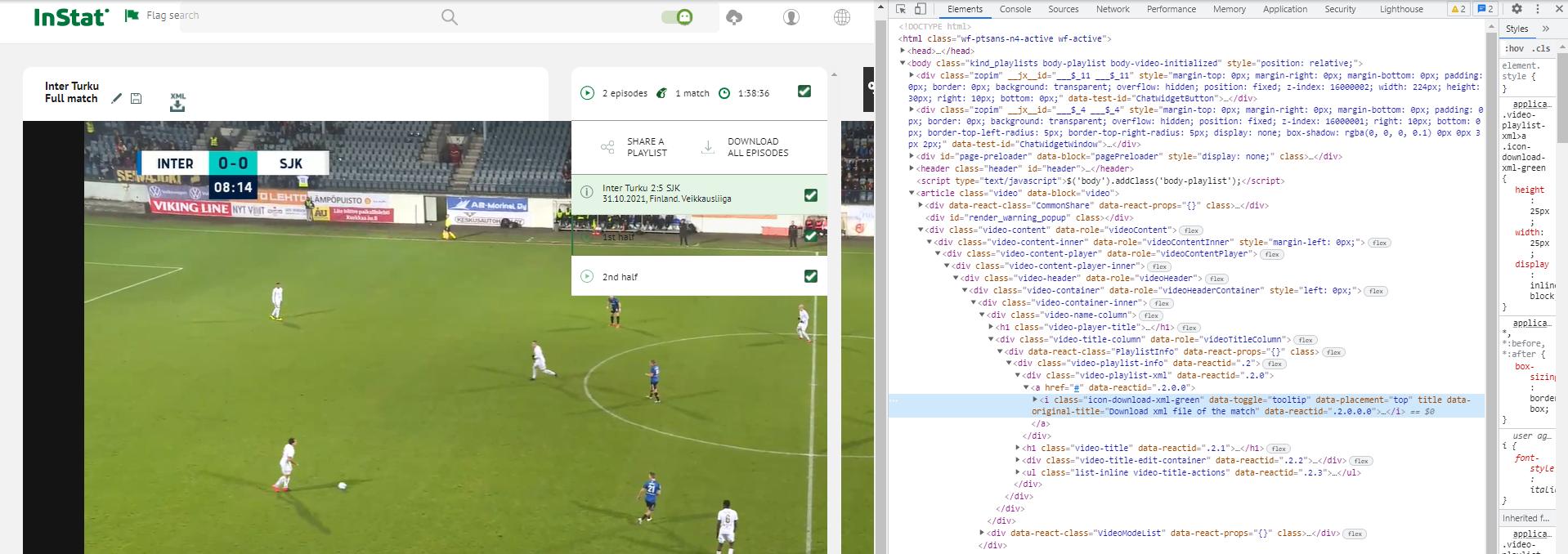1568x554 pixels.
Task: Click play icon next to 2 episodes
Action: [x=587, y=93]
